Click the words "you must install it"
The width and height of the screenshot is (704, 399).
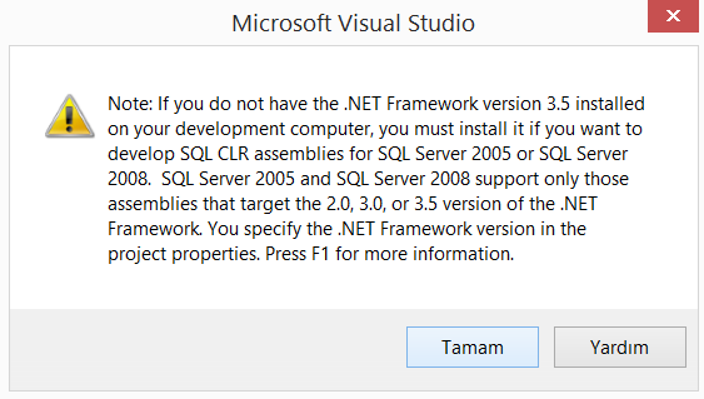point(451,129)
